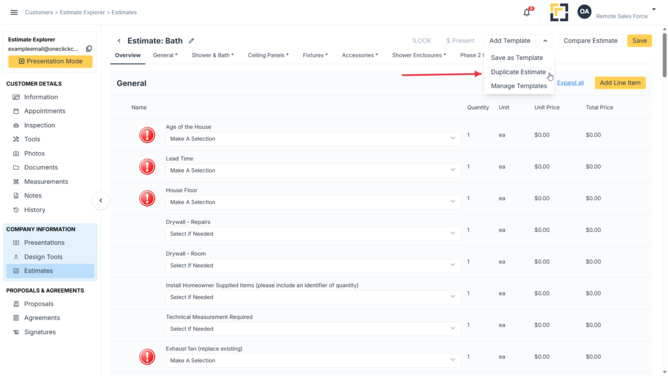This screenshot has width=668, height=376.
Task: Open the OA user avatar
Action: click(x=584, y=12)
